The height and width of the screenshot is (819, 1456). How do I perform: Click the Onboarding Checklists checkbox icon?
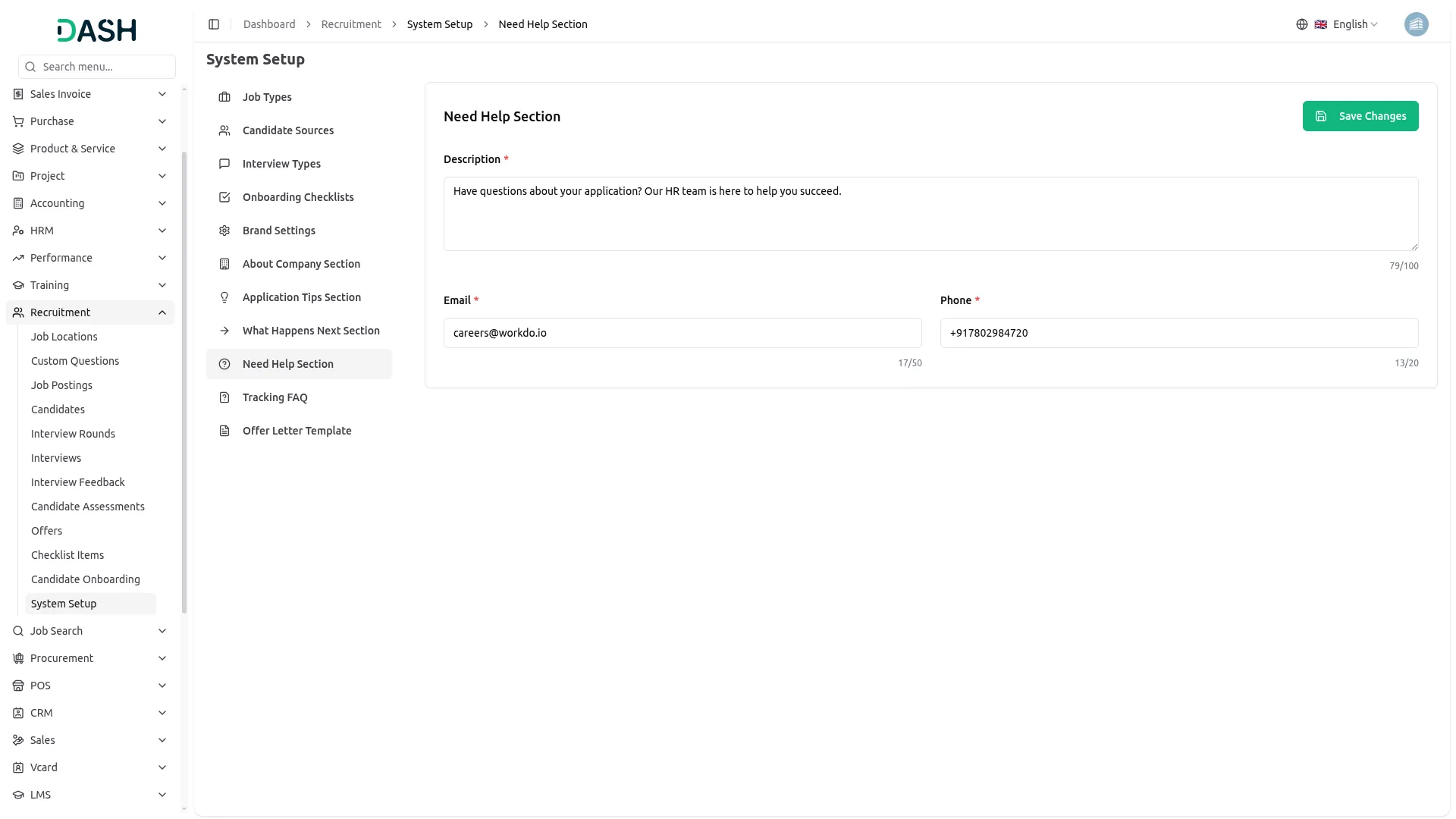(x=224, y=197)
